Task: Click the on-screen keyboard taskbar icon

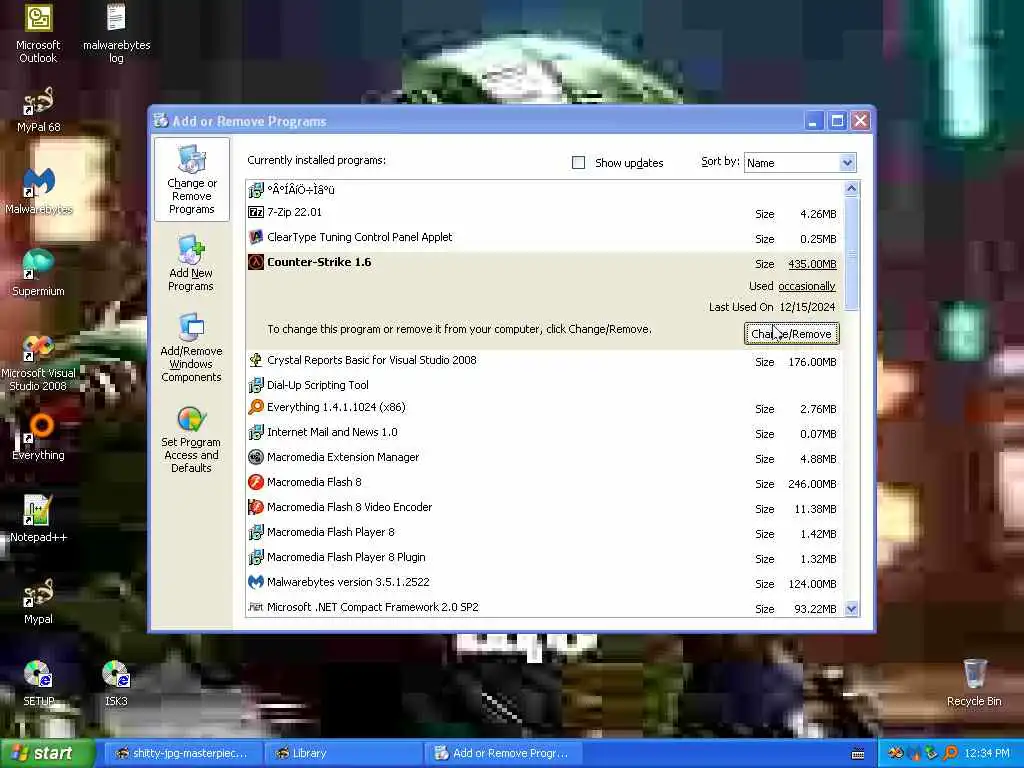Action: pos(858,754)
